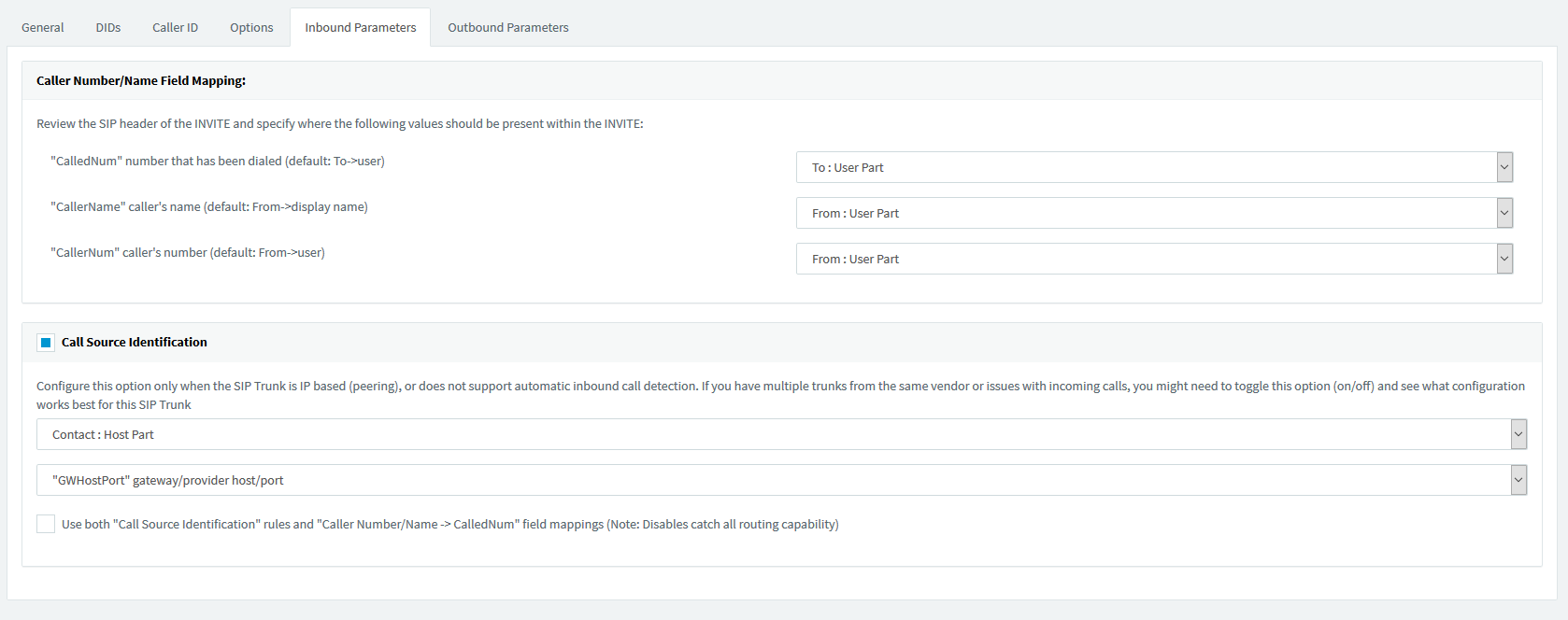Click the 'Call Source Identification' heading text
1568x620 pixels.
tap(135, 343)
